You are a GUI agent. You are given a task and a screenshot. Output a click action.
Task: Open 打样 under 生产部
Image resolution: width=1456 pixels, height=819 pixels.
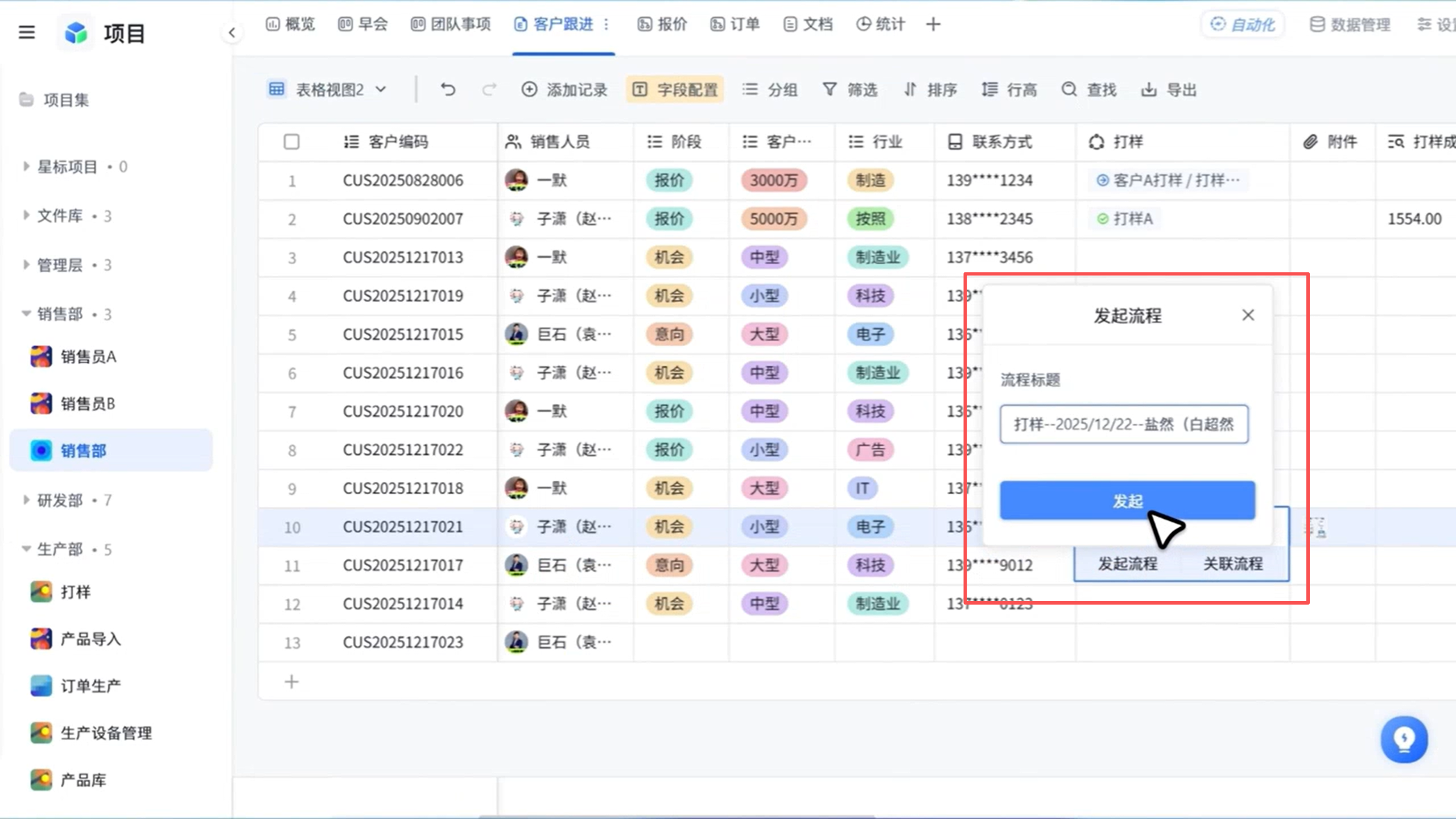coord(60,592)
